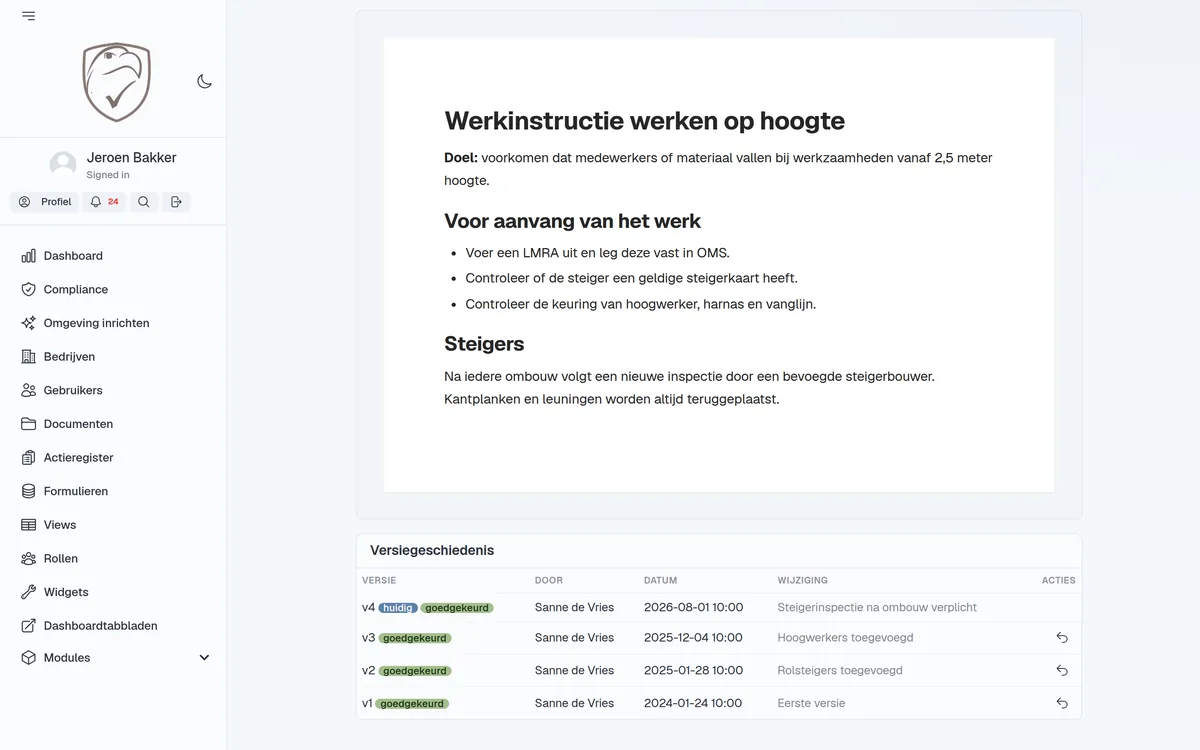
Task: Select 'Steigerinspectie na ombouw verplicht' change text
Action: (x=877, y=607)
